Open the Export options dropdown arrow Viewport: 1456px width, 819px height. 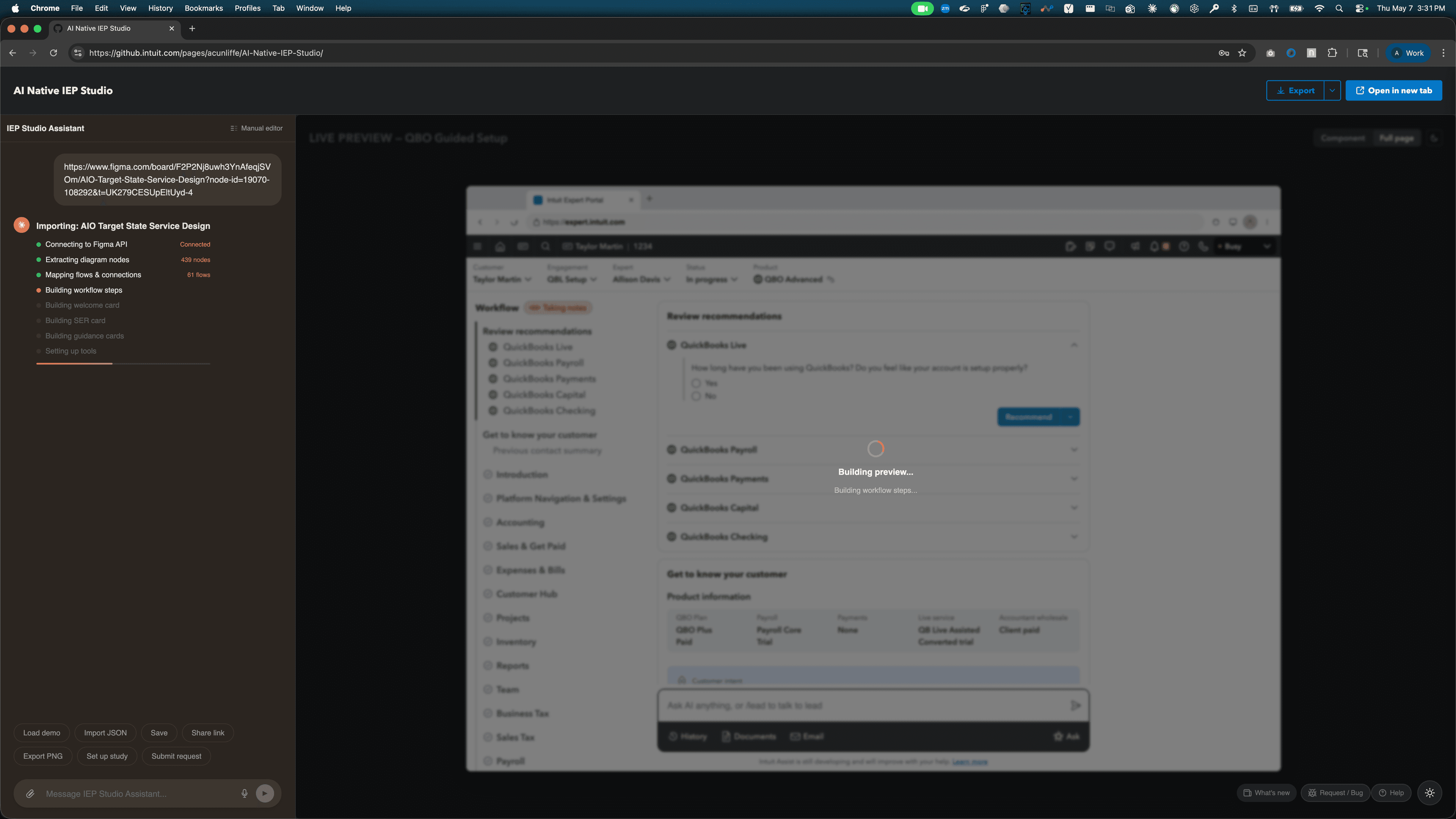click(x=1332, y=91)
